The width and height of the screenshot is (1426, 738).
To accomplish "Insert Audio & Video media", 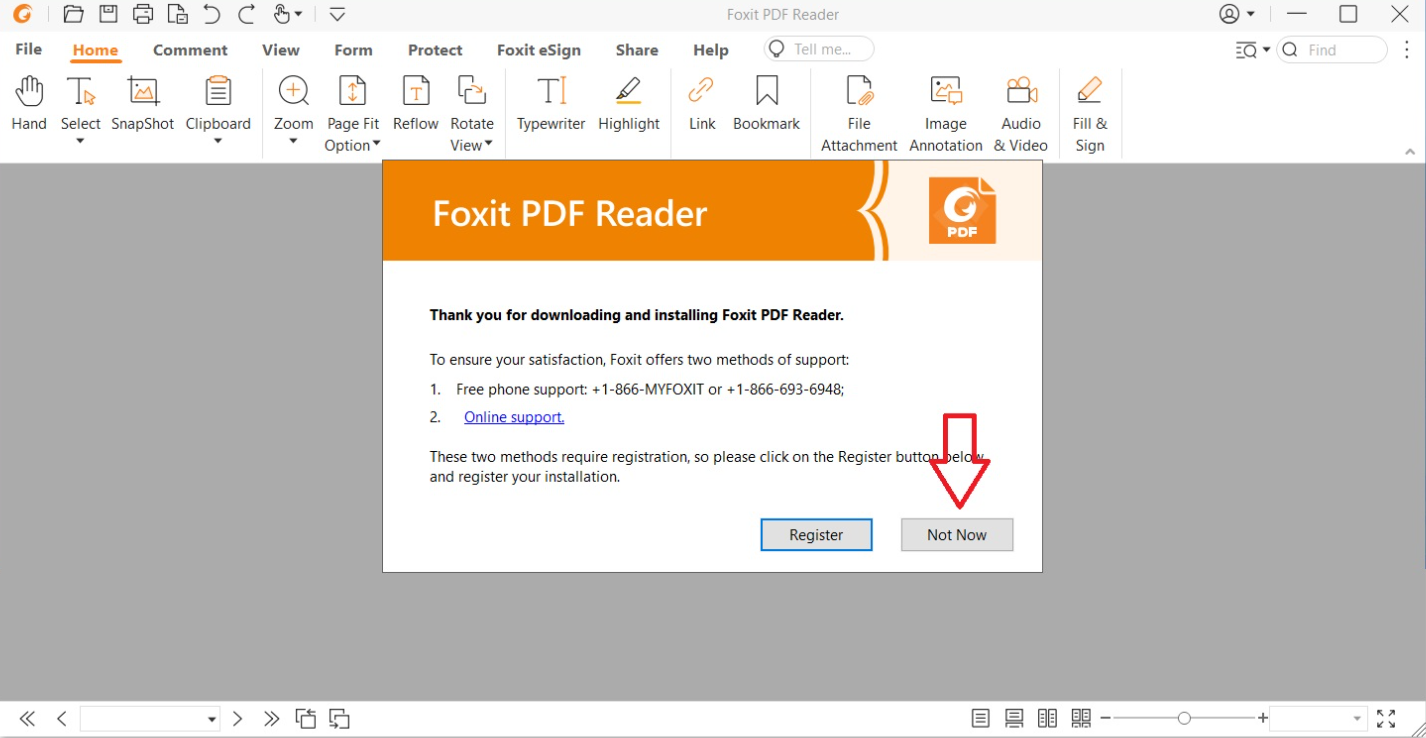I will tap(1021, 114).
